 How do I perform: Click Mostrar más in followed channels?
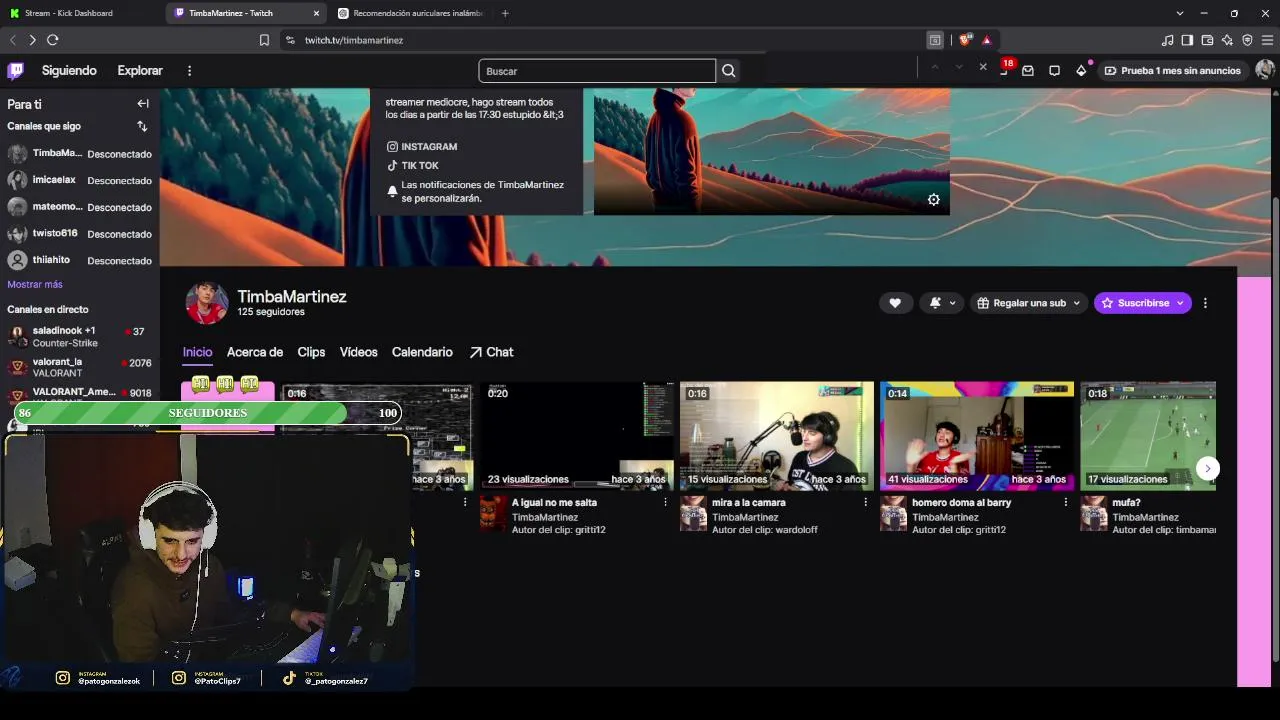35,285
